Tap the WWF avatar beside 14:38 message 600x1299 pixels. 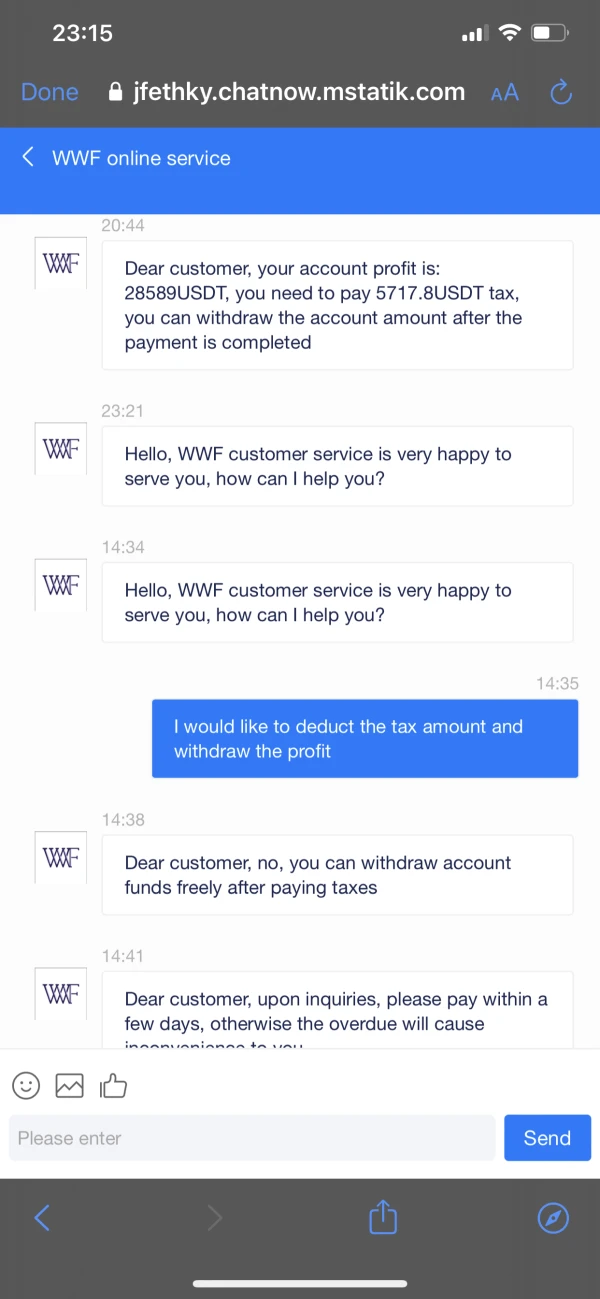coord(61,858)
